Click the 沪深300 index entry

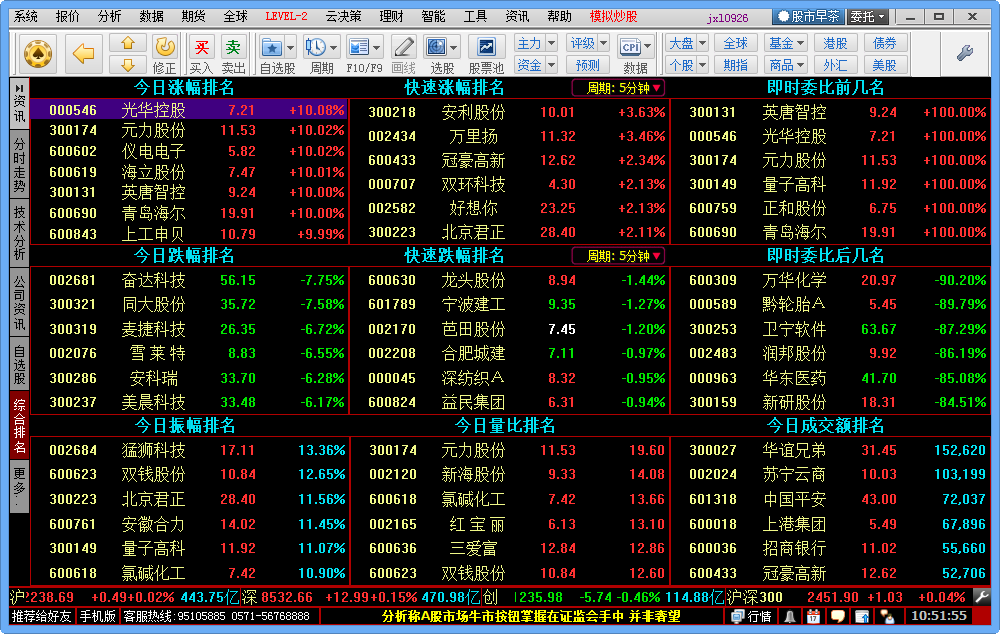click(847, 598)
